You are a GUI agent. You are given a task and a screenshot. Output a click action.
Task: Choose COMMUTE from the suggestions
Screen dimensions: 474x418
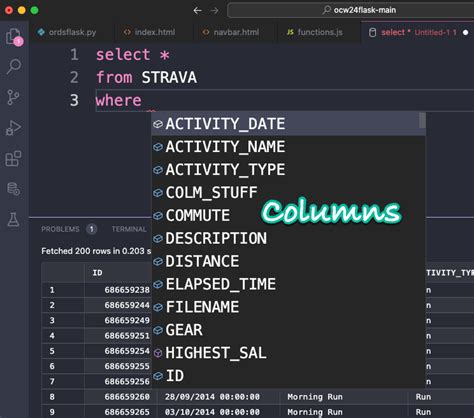click(288, 215)
